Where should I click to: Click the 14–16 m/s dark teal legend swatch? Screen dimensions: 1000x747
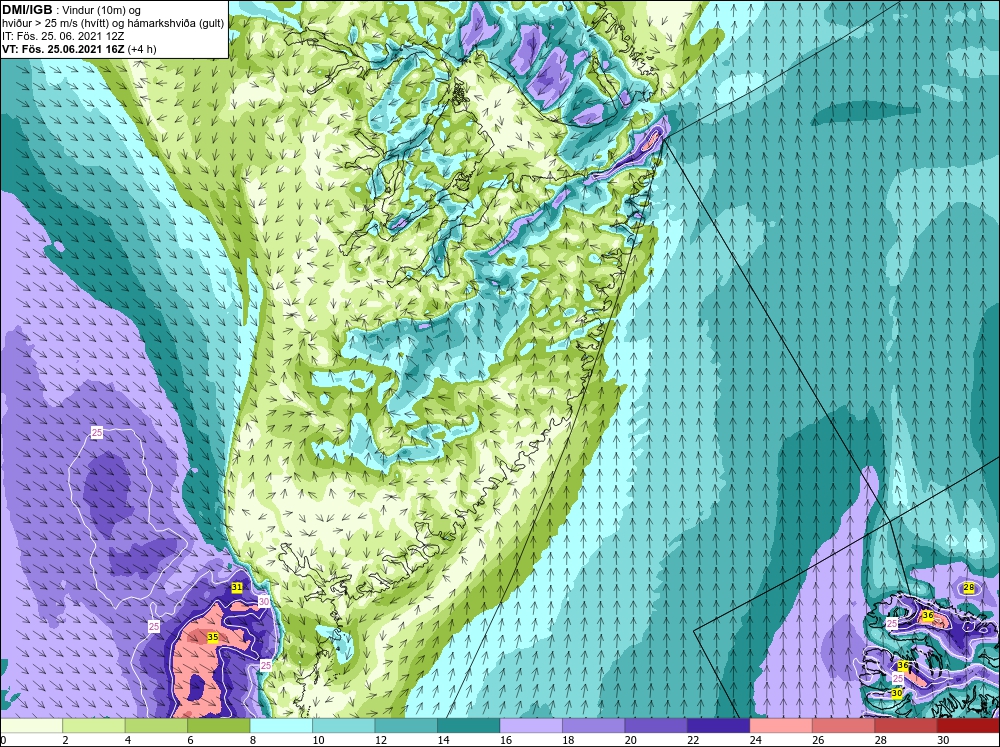tap(469, 726)
